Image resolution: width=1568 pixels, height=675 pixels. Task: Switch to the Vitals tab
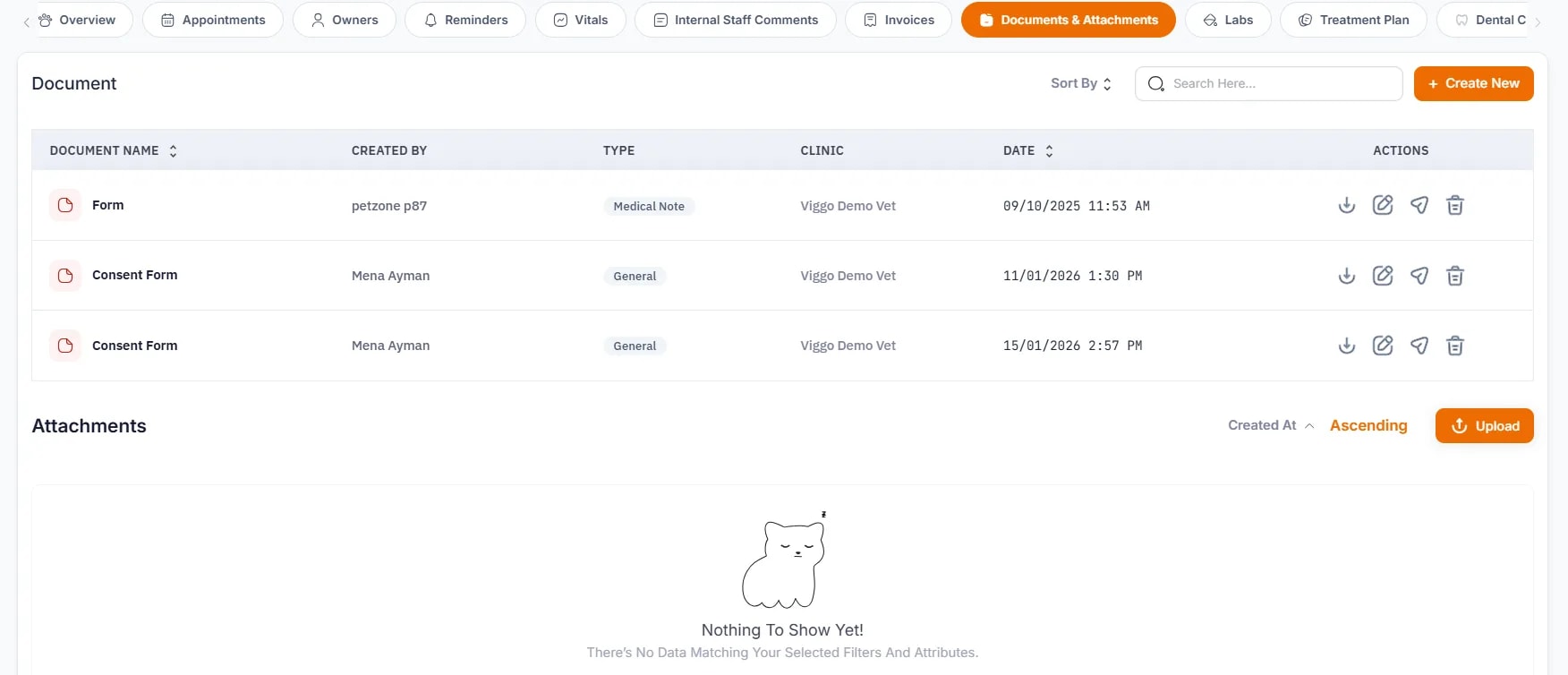[581, 20]
